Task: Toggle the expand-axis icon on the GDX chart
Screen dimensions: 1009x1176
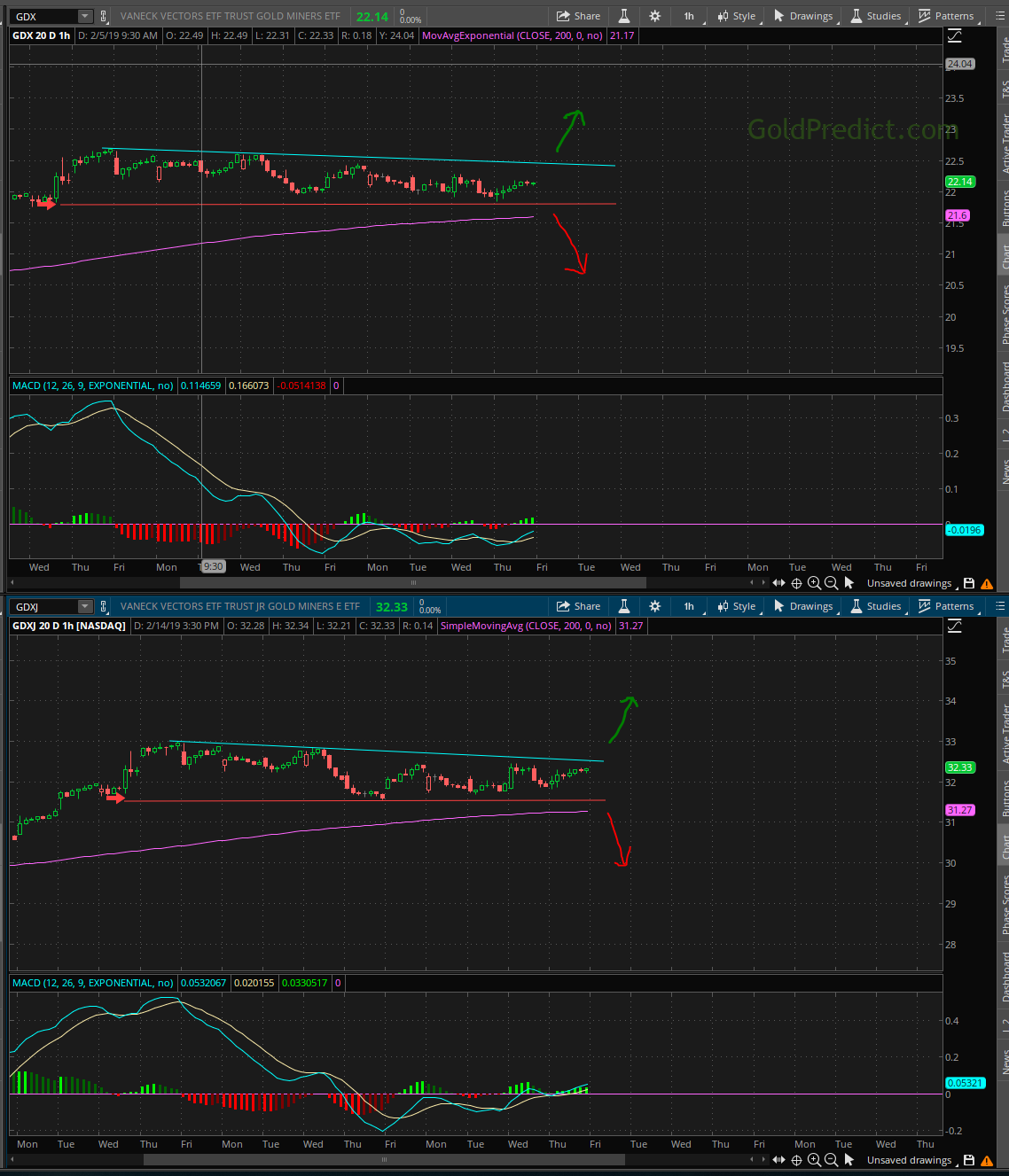Action: 955,35
